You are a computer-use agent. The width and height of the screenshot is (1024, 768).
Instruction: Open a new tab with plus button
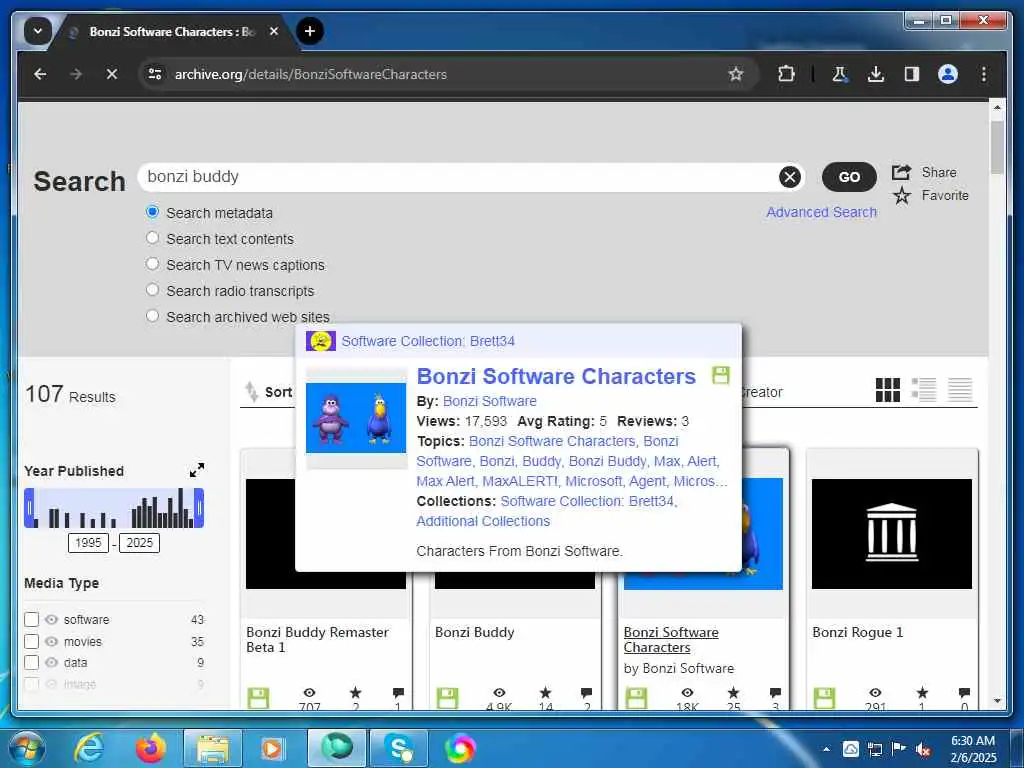point(310,31)
